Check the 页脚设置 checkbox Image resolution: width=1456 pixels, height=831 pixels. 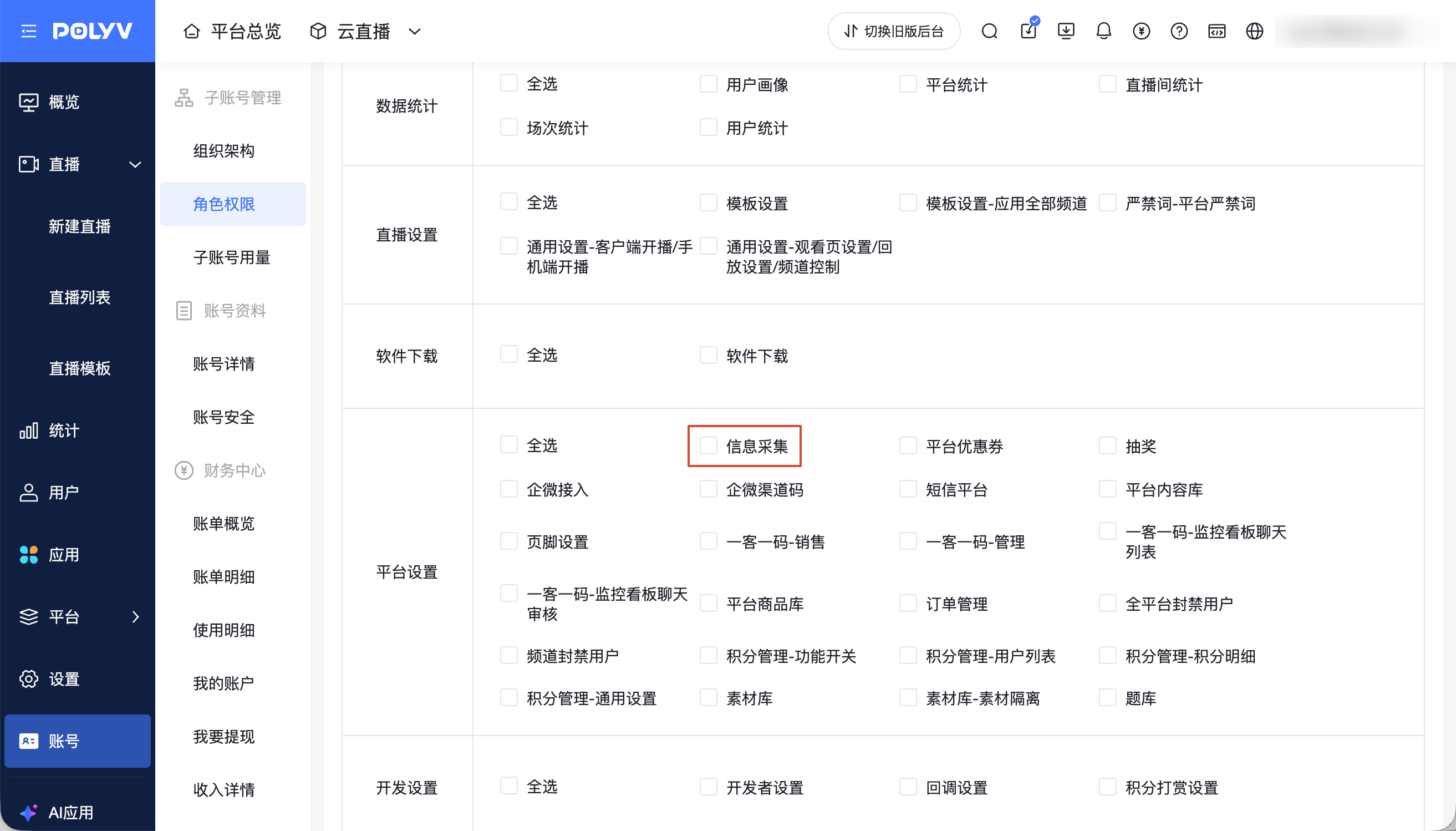(509, 541)
